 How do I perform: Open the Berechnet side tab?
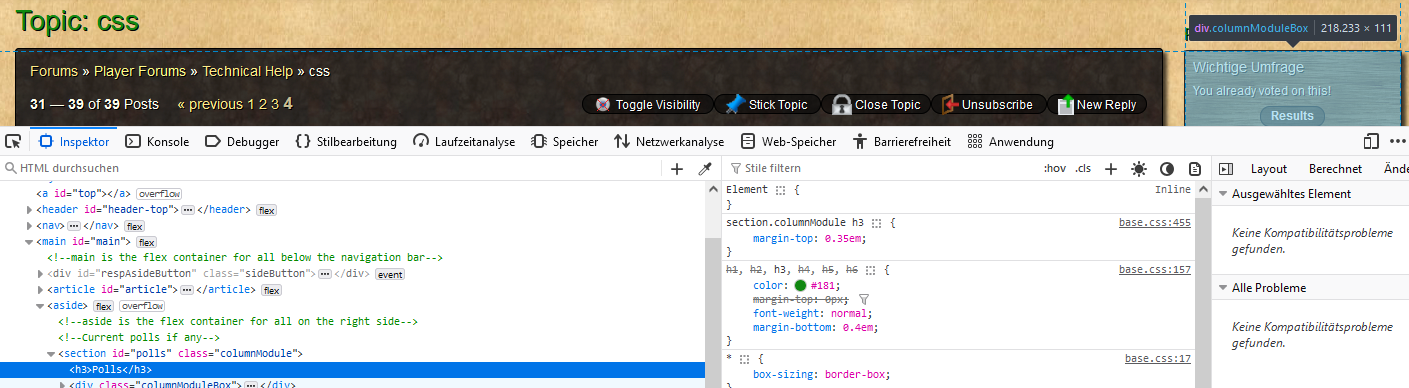1335,168
